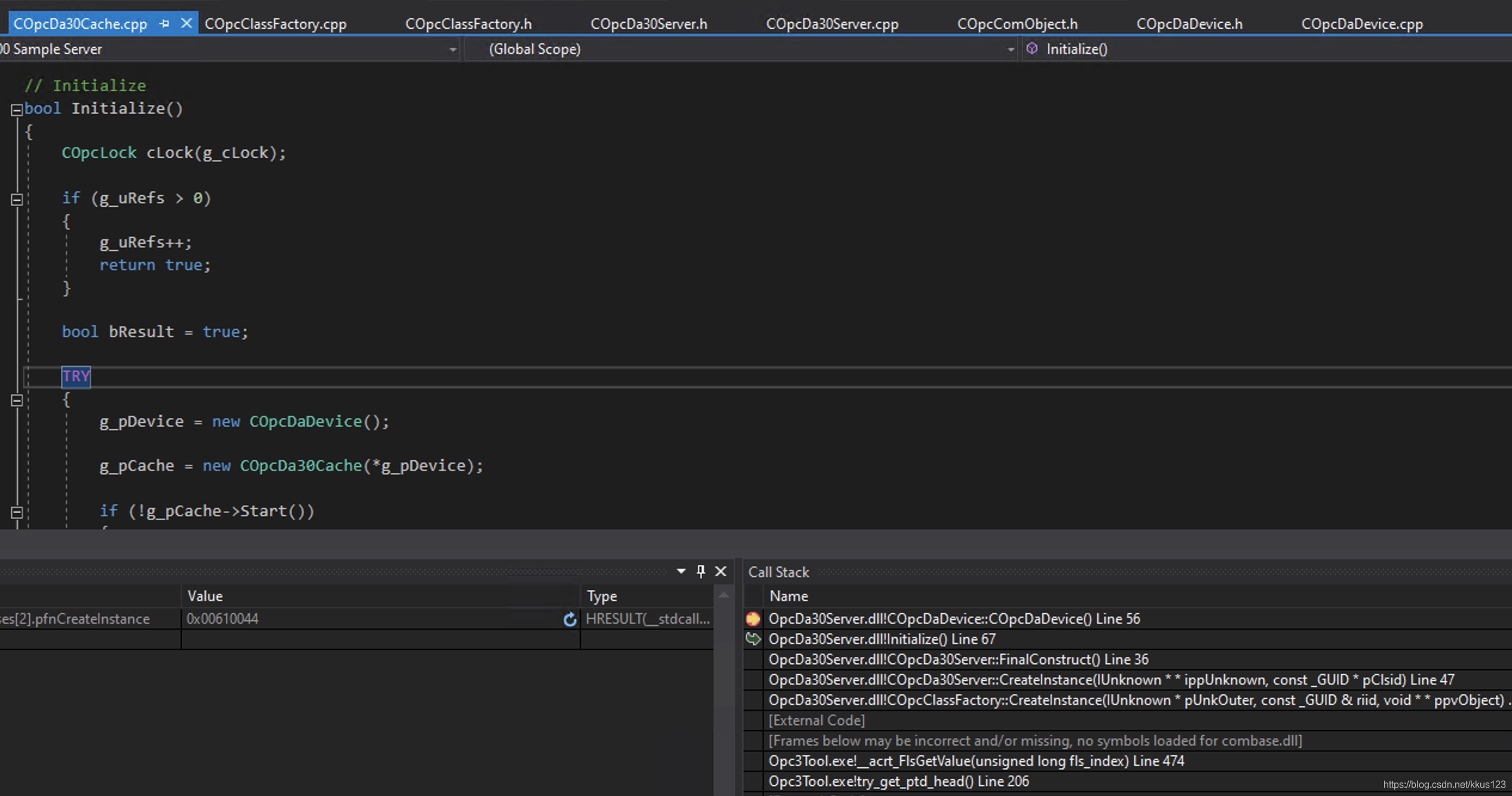
Task: Pin the COpcDa30Cache.cpp tab
Action: pos(164,24)
